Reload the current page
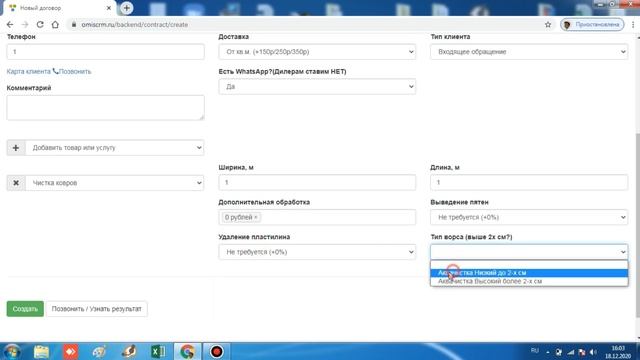The image size is (640, 360). pyautogui.click(x=40, y=24)
